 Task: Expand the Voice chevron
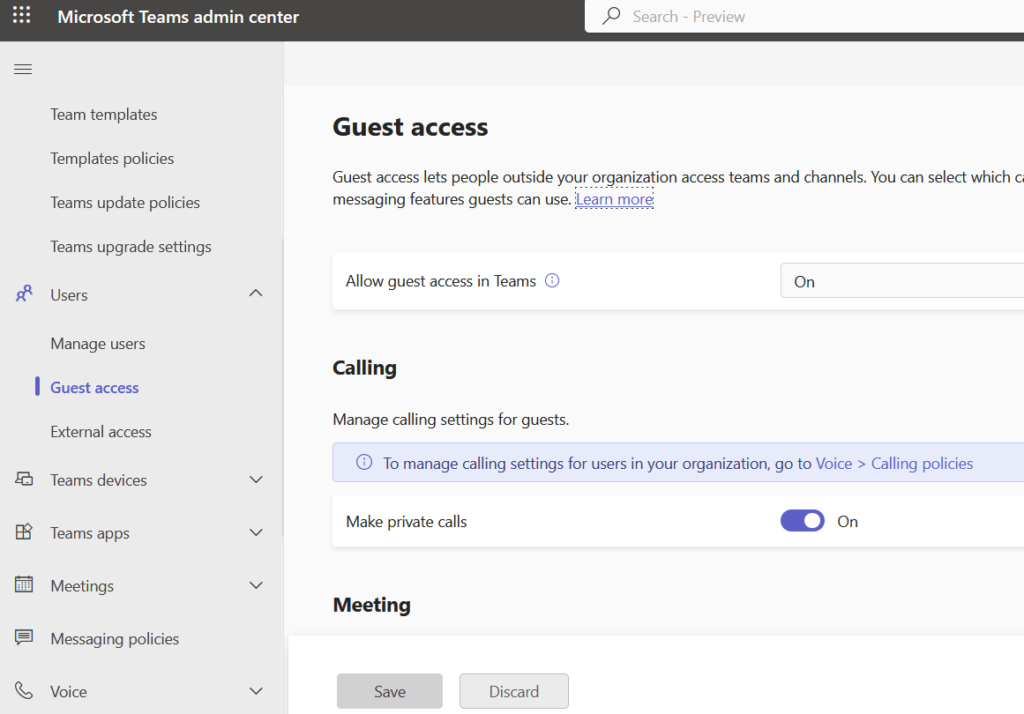pos(256,691)
